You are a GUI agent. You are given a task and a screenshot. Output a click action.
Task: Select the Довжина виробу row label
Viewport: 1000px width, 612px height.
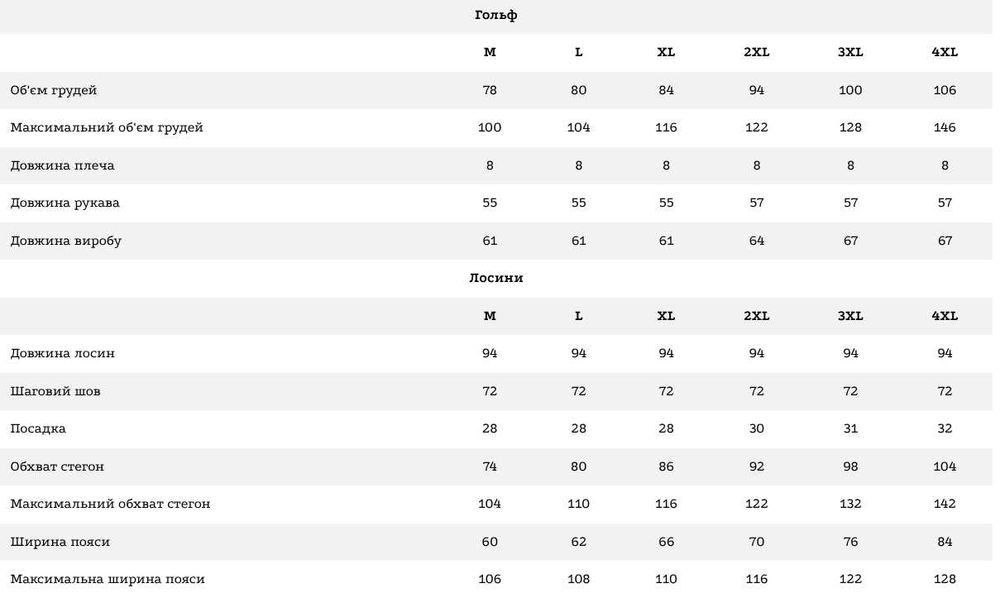[x=66, y=241]
